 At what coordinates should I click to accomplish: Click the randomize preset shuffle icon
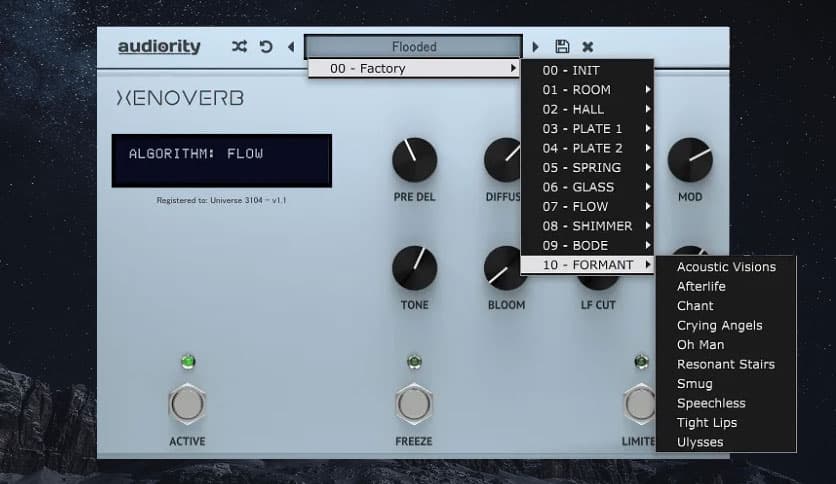click(239, 47)
